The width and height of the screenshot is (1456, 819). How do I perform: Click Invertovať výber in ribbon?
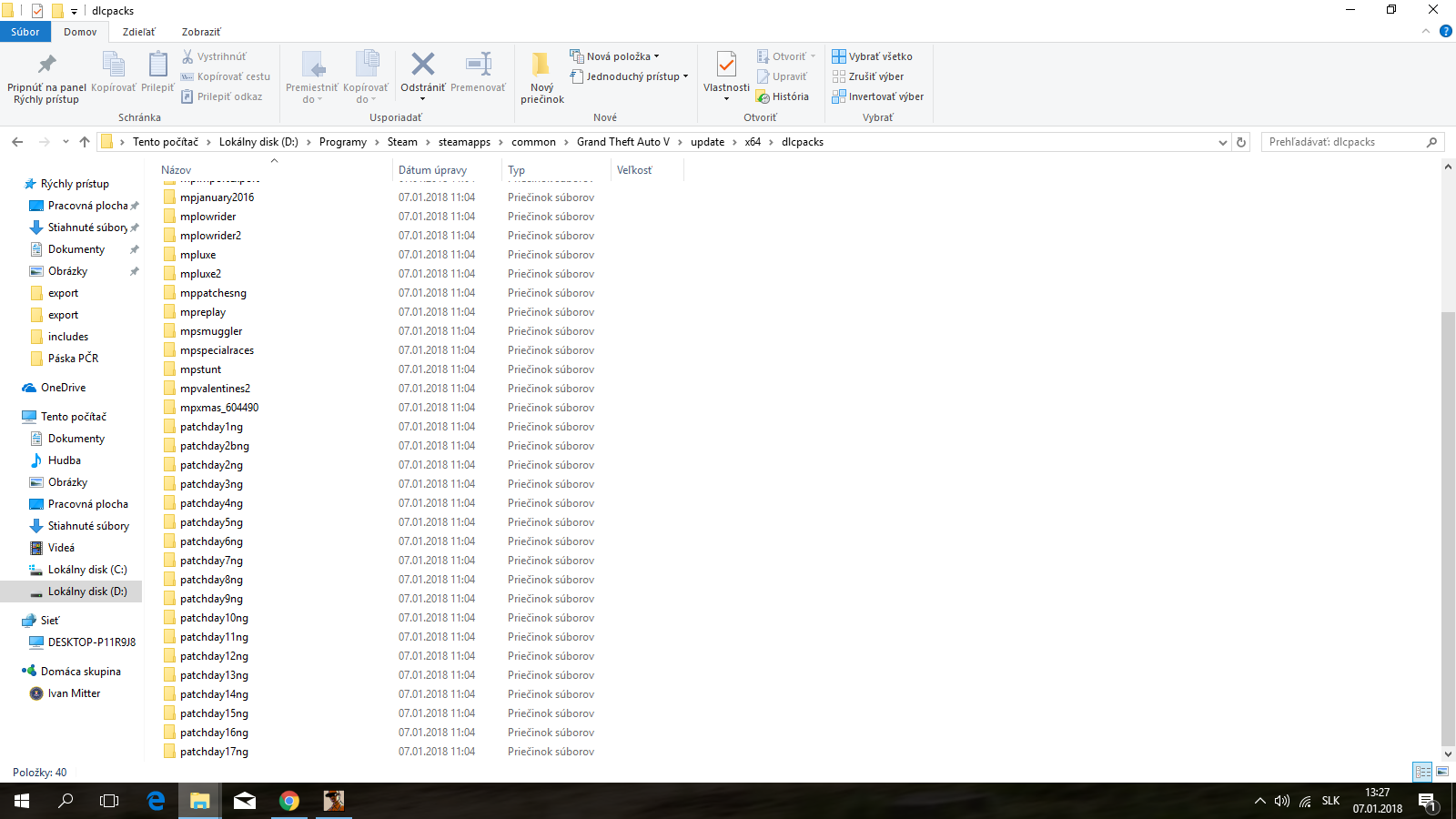[x=877, y=96]
